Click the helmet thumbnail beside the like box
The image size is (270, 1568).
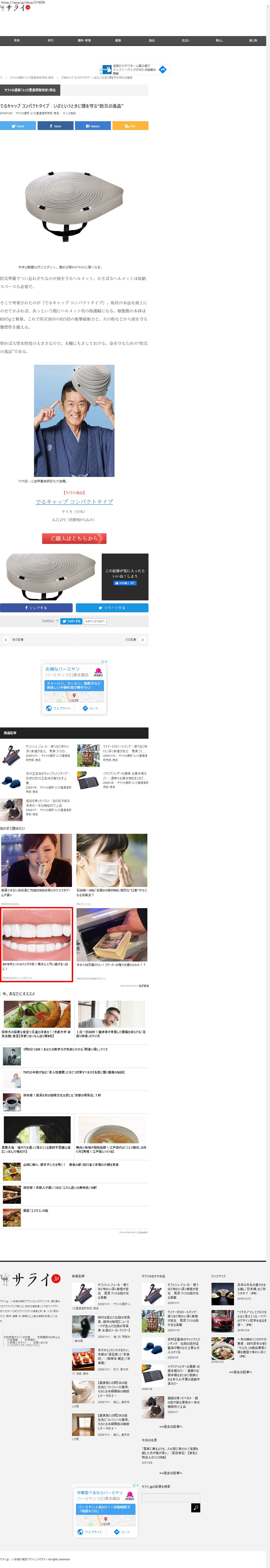pos(50,577)
